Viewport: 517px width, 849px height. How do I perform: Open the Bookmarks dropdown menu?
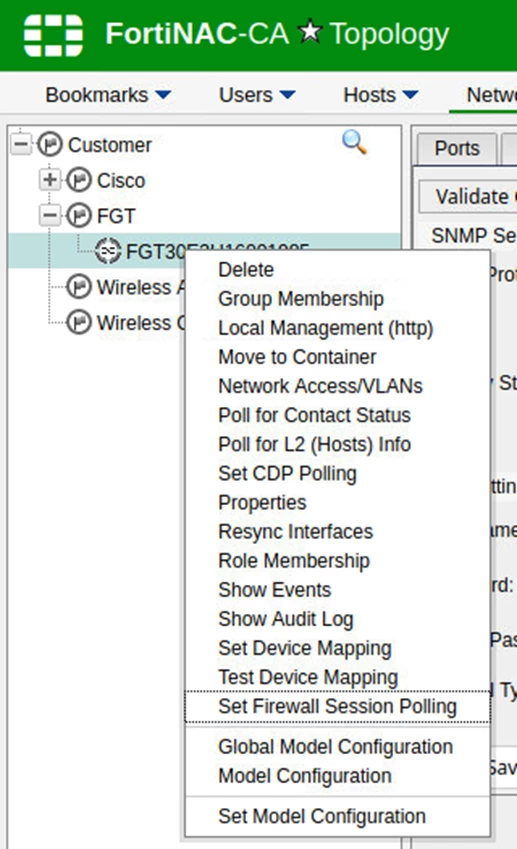click(108, 95)
